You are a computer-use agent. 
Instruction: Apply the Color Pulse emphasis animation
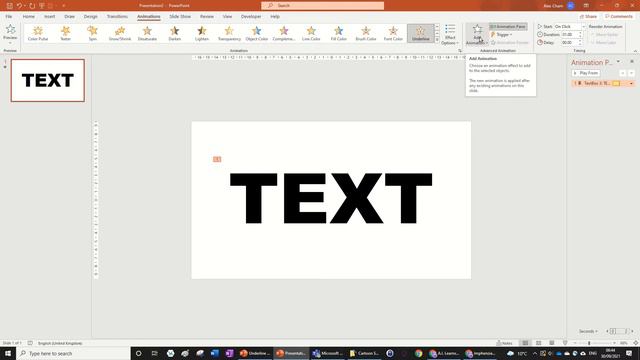(x=38, y=33)
